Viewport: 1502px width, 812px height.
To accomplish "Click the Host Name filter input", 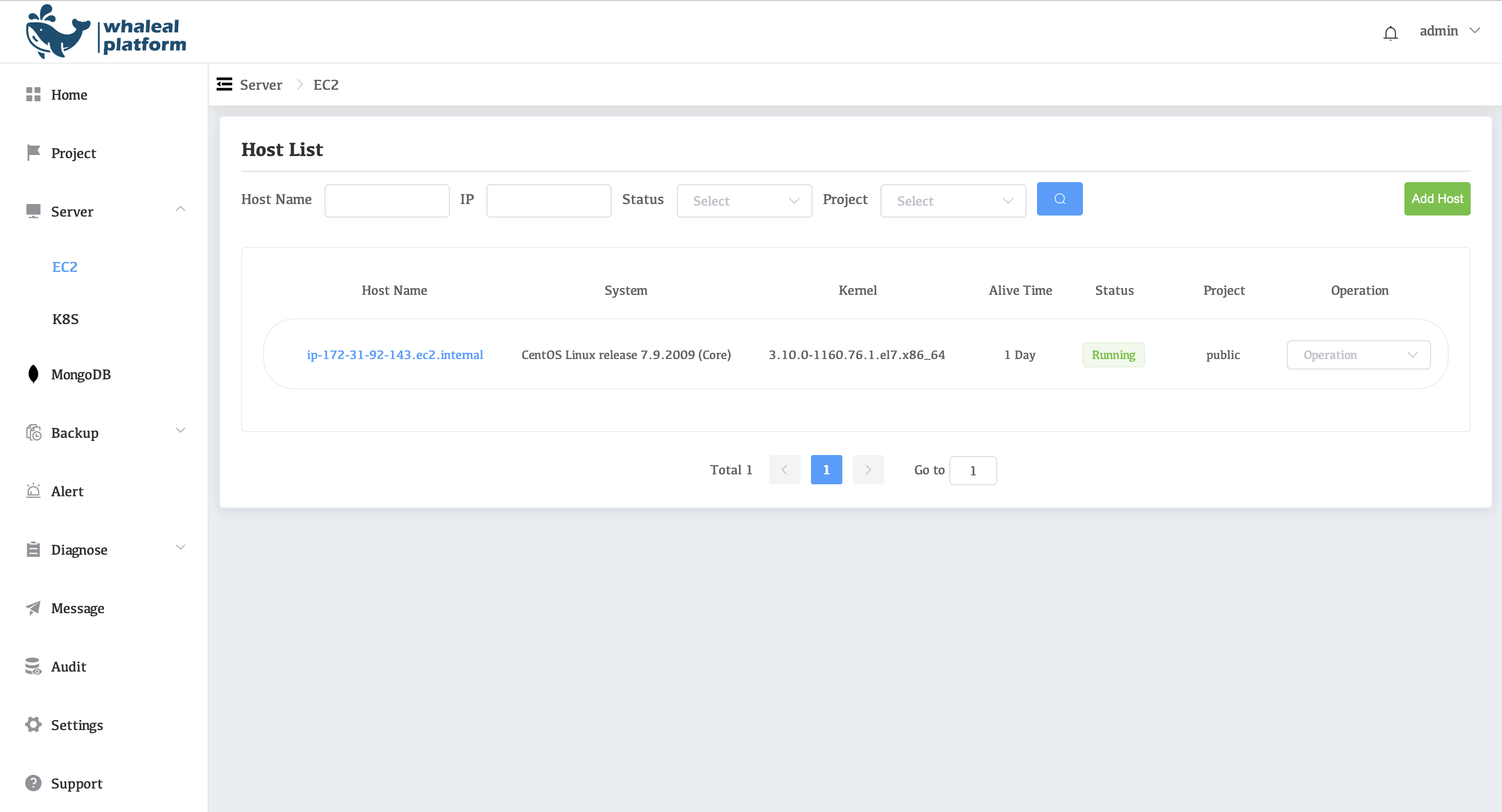I will pos(387,201).
